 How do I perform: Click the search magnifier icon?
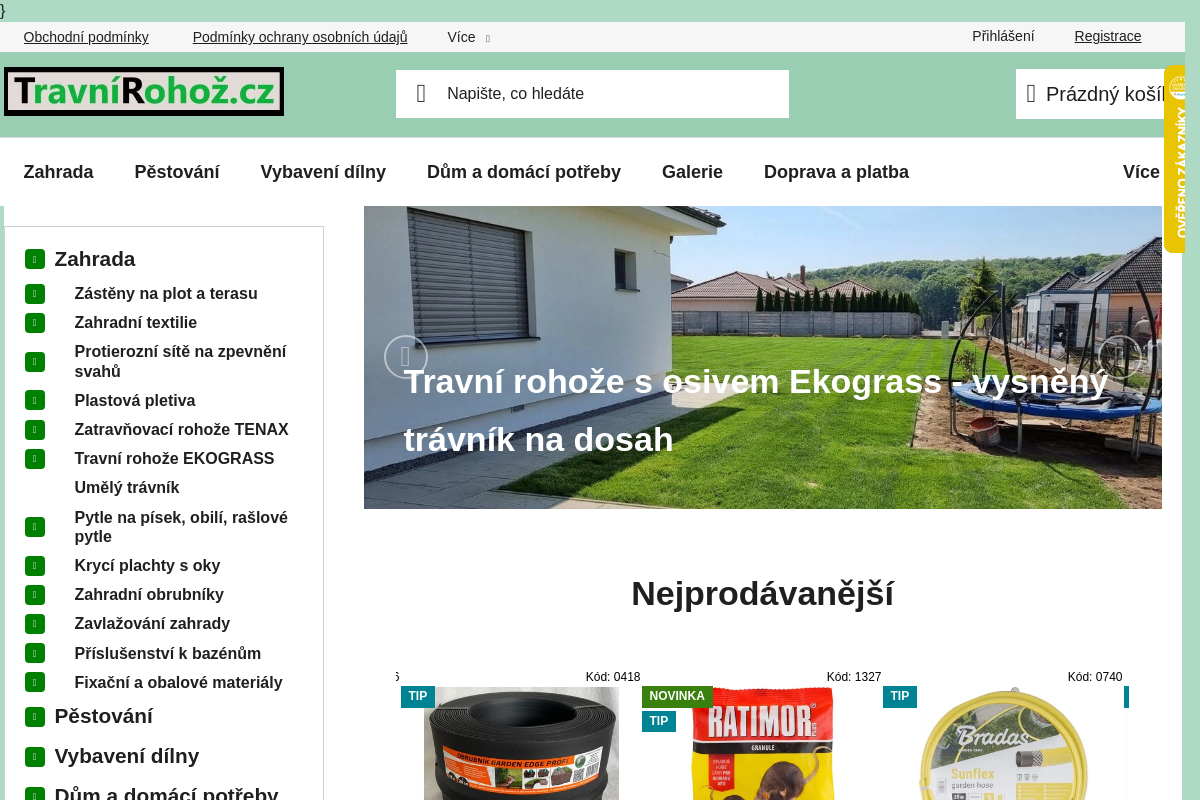pos(421,94)
